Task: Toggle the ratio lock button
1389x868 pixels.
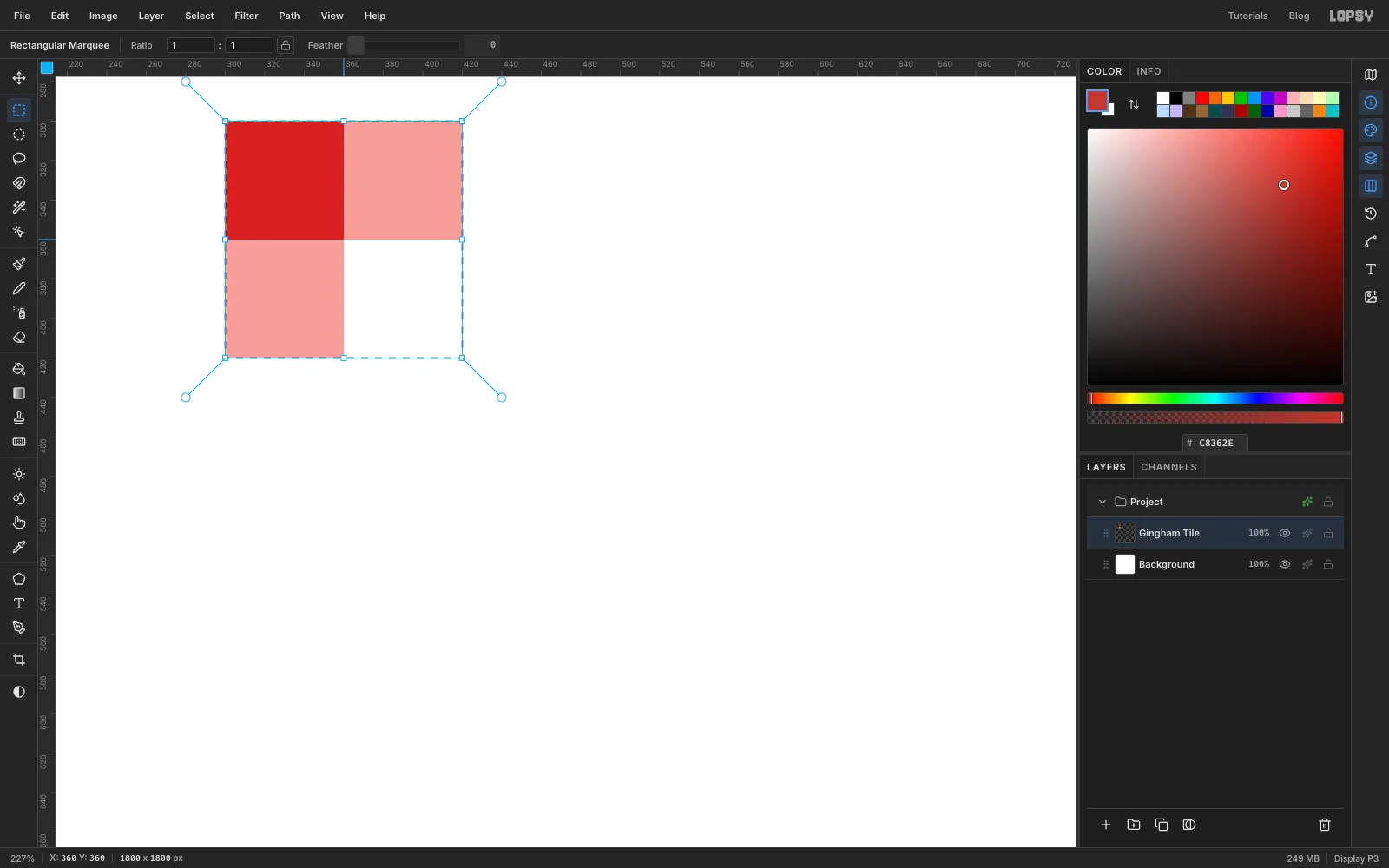Action: tap(286, 45)
